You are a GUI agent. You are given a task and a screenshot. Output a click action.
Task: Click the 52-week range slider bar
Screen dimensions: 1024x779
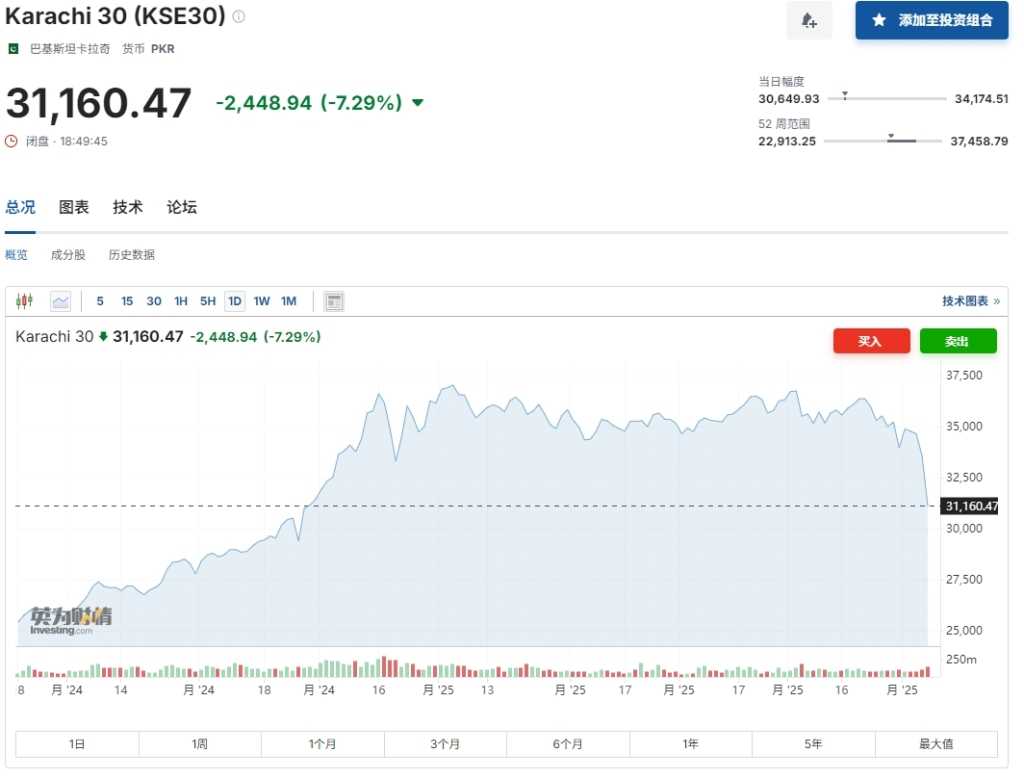tap(882, 141)
